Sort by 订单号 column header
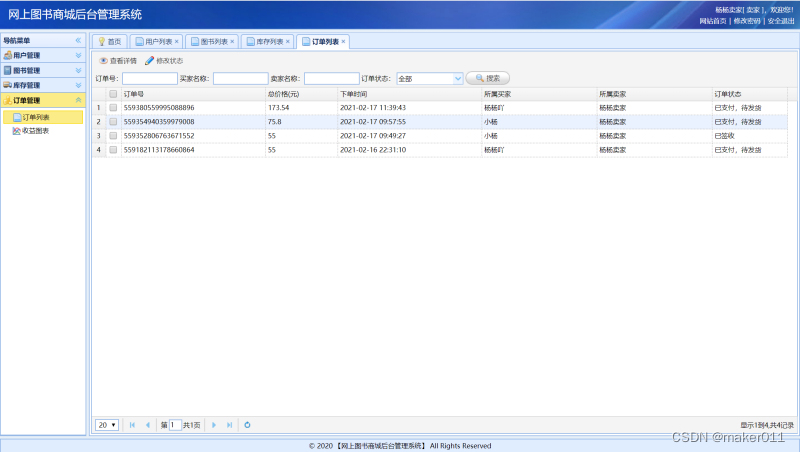The width and height of the screenshot is (800, 452). point(193,94)
